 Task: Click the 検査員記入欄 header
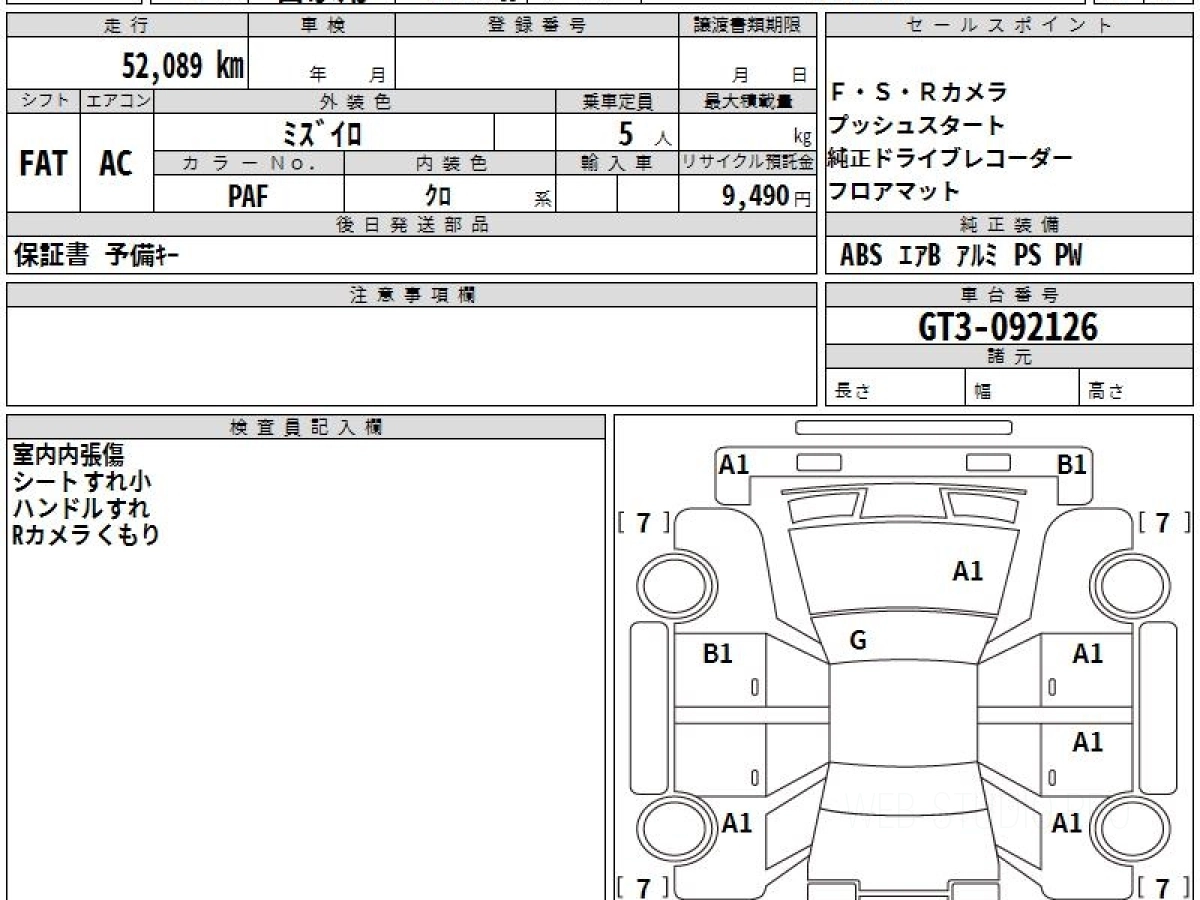pos(306,427)
